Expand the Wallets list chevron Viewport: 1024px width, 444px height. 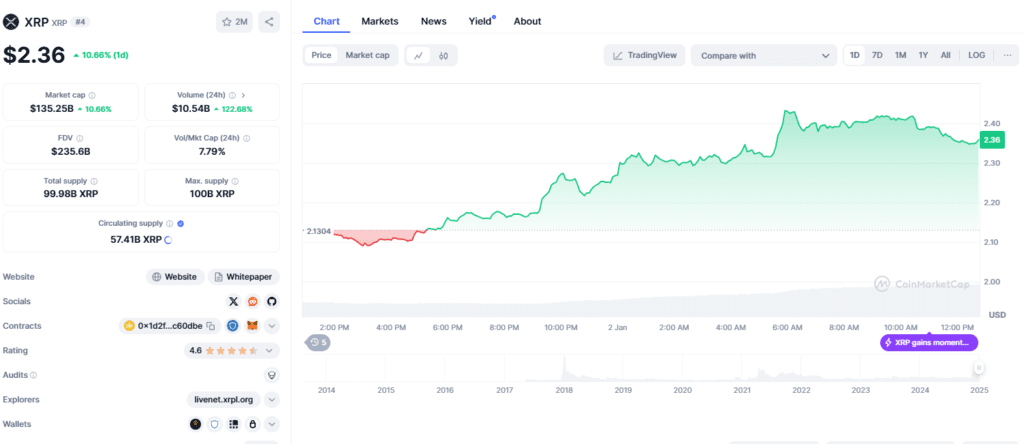point(272,424)
